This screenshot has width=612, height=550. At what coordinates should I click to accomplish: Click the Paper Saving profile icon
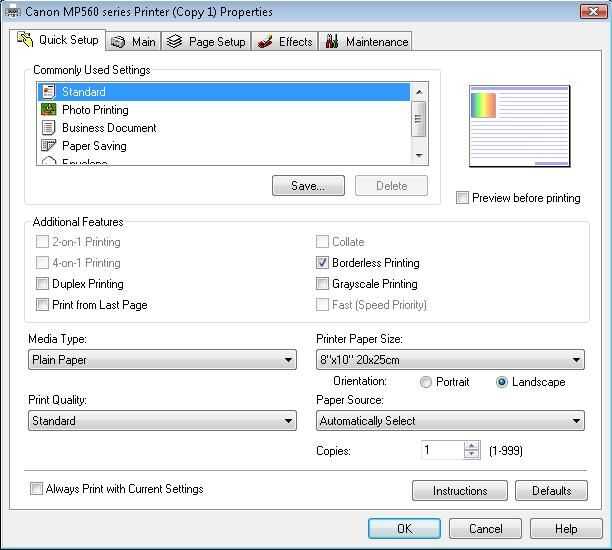click(49, 146)
